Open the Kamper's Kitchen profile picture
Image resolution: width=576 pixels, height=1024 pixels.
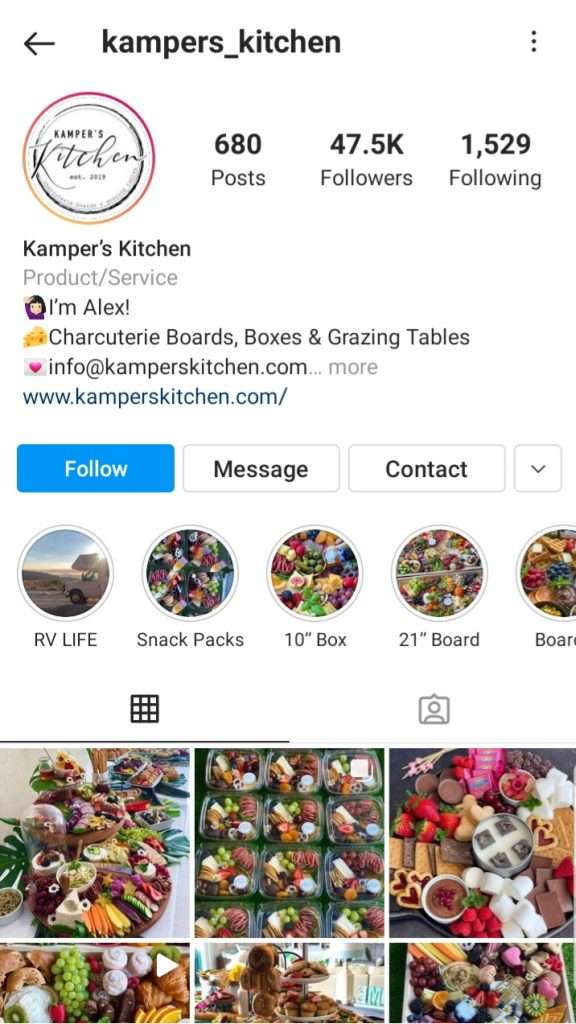[x=89, y=159]
